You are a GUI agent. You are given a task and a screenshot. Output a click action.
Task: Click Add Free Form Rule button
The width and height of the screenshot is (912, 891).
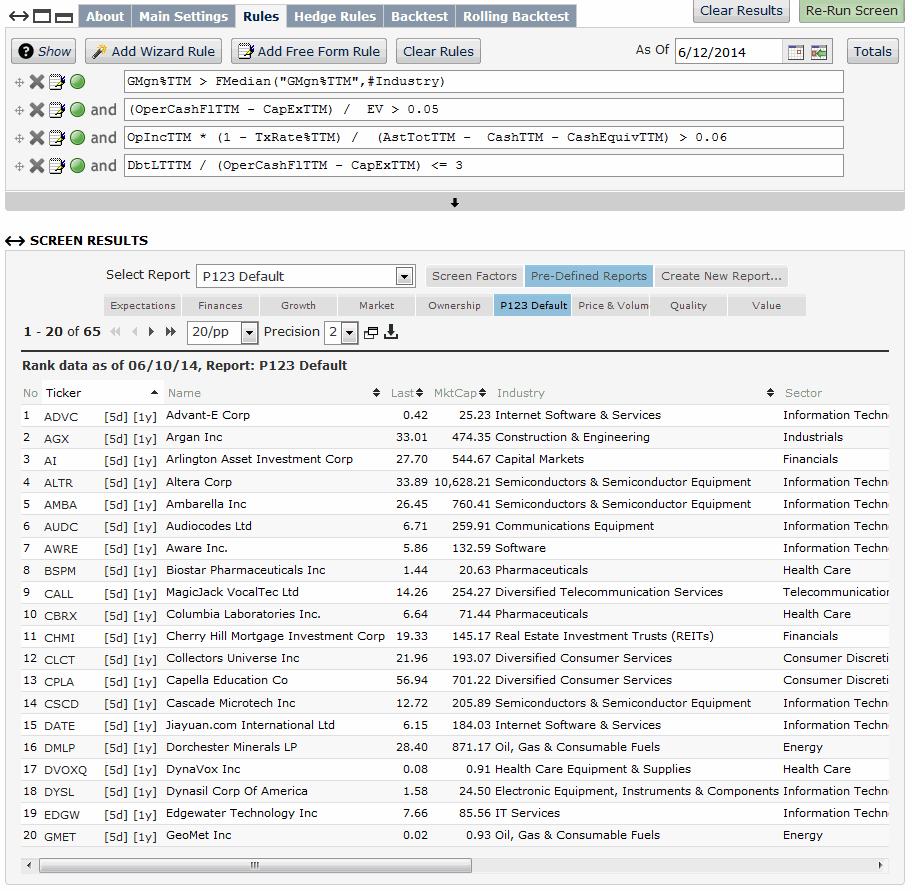pos(309,51)
